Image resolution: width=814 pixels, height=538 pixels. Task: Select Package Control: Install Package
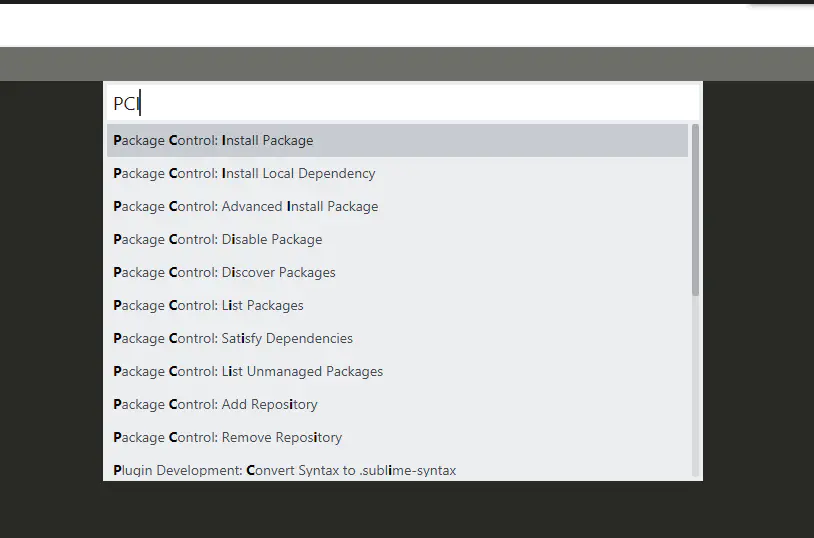[x=397, y=140]
